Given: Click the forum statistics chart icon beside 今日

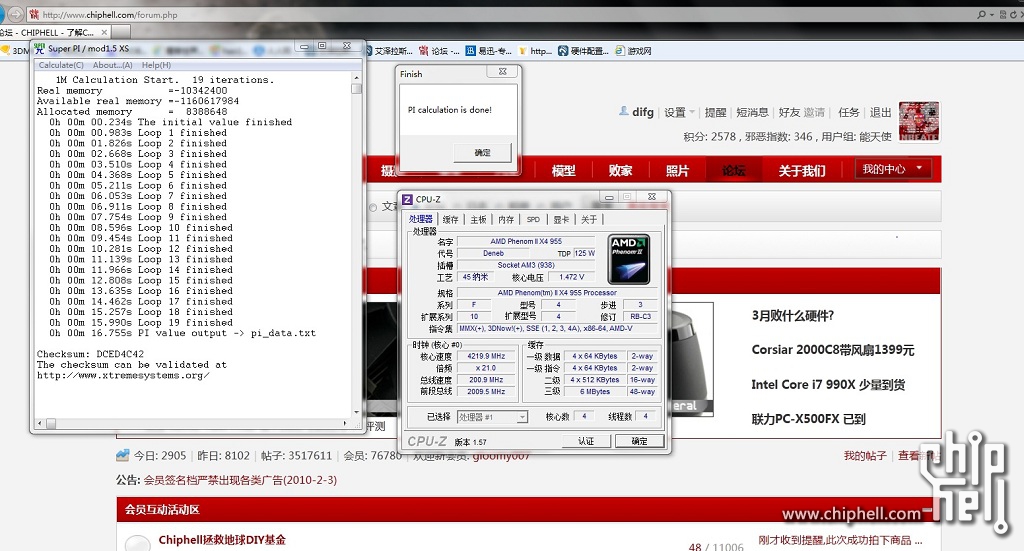Looking at the screenshot, I should coord(123,455).
